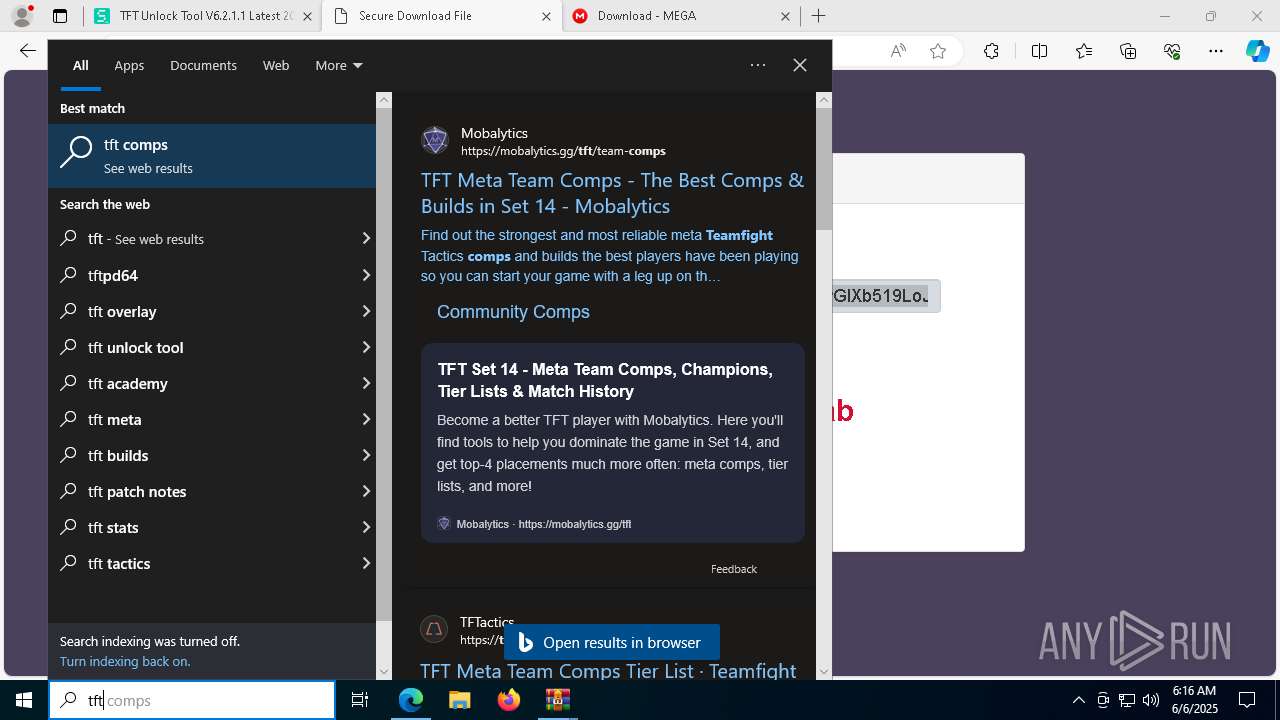Open Edge settings and more menu

pos(1216,51)
